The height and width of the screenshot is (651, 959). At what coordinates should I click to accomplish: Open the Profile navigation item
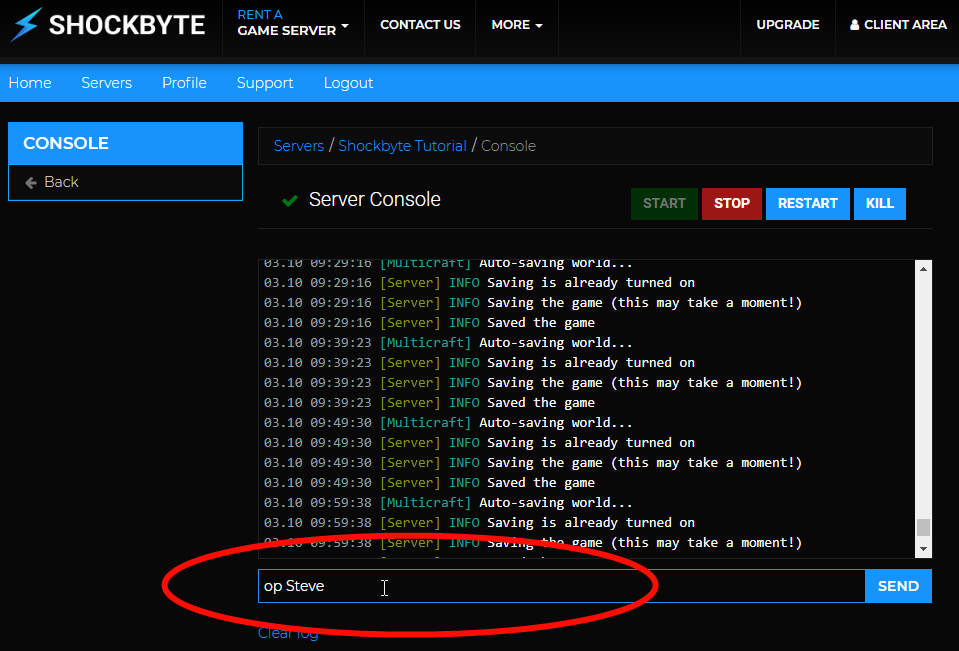184,83
